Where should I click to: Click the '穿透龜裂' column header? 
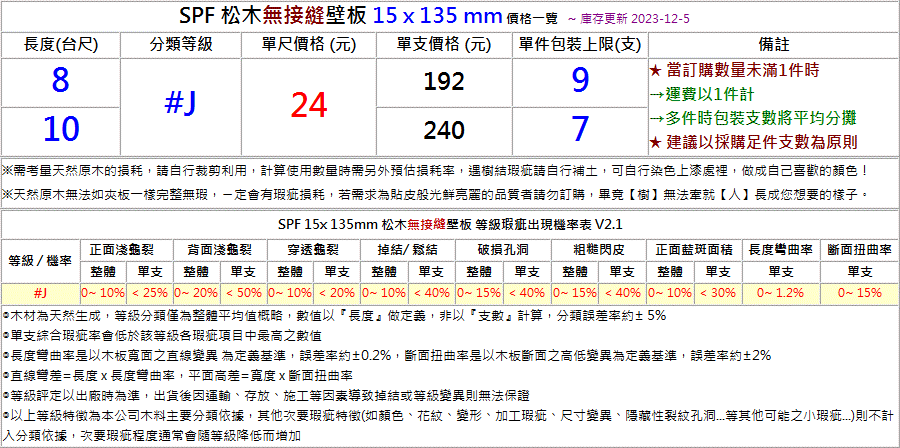313,250
